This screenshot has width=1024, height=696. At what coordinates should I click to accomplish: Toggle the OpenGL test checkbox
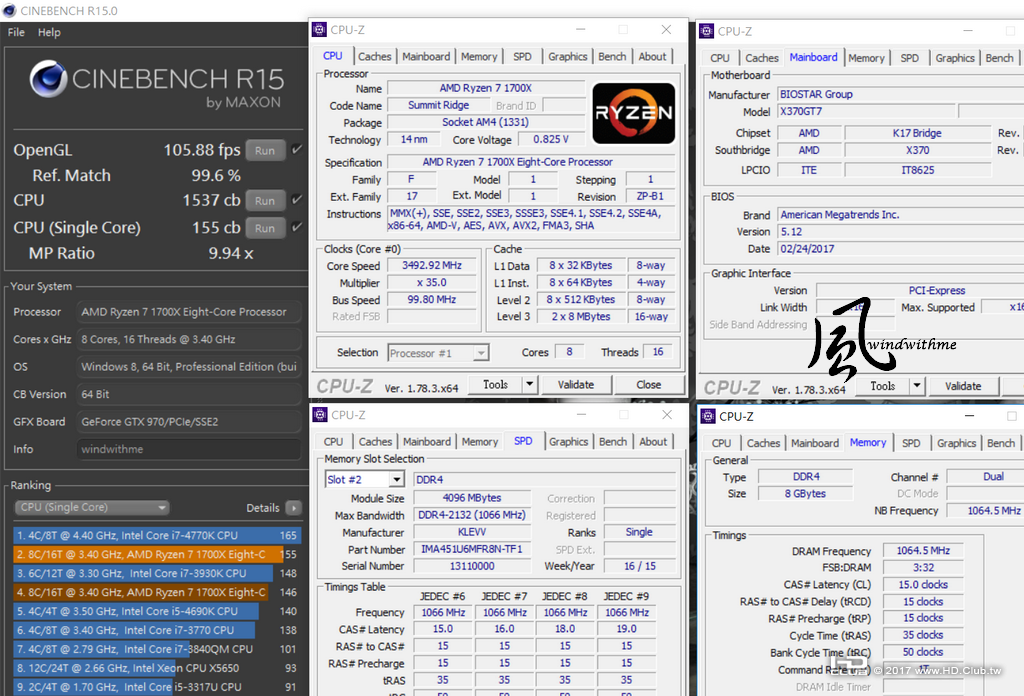tap(296, 150)
